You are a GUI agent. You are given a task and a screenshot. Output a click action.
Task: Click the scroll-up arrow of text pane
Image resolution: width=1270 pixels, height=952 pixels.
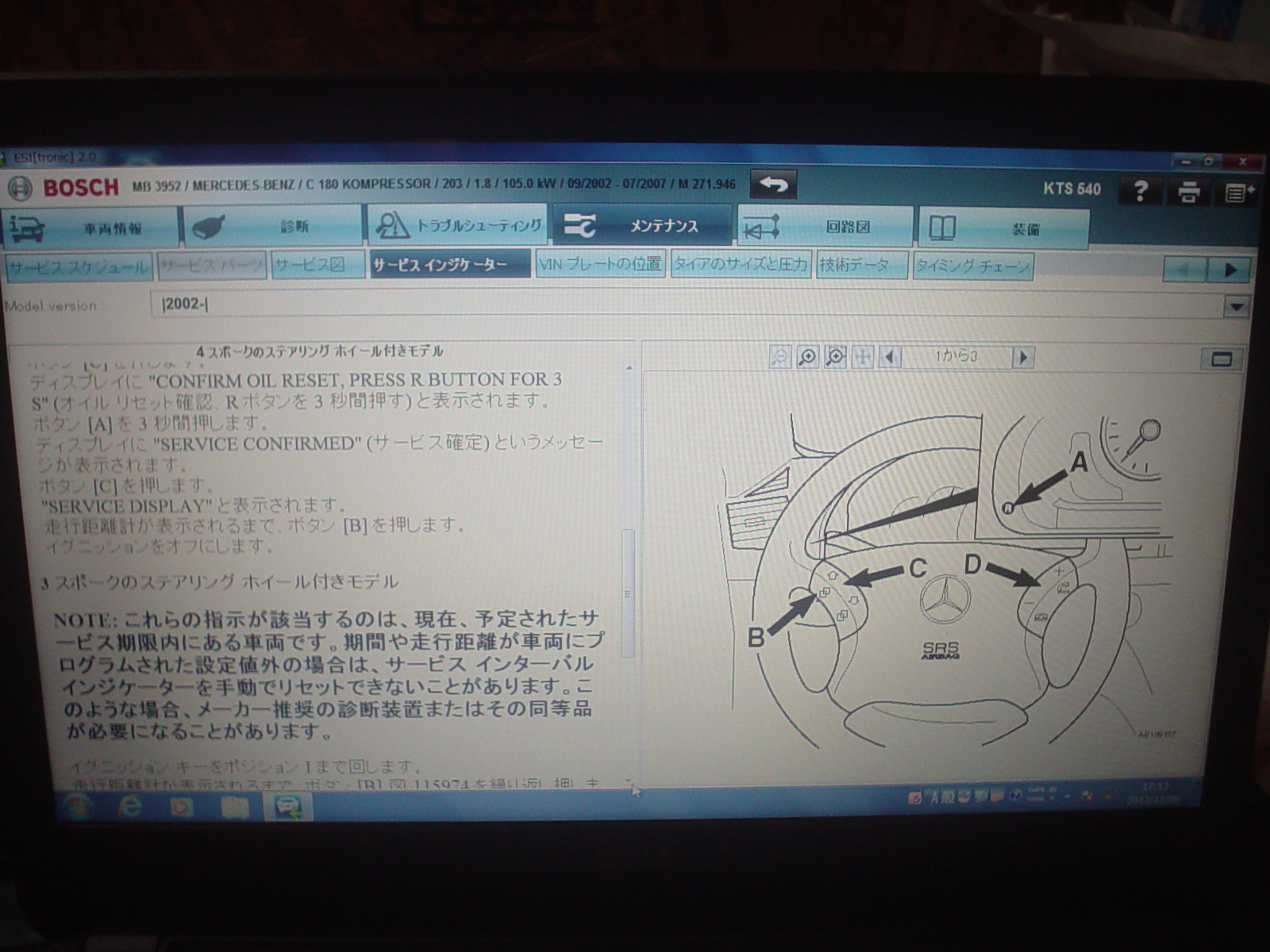[x=629, y=368]
